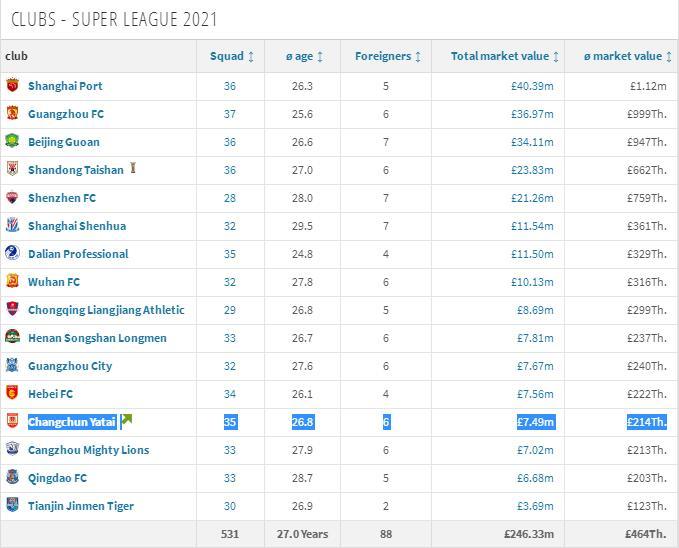Click the Qingdao FC club crest
This screenshot has height=548, width=679.
[x=12, y=477]
